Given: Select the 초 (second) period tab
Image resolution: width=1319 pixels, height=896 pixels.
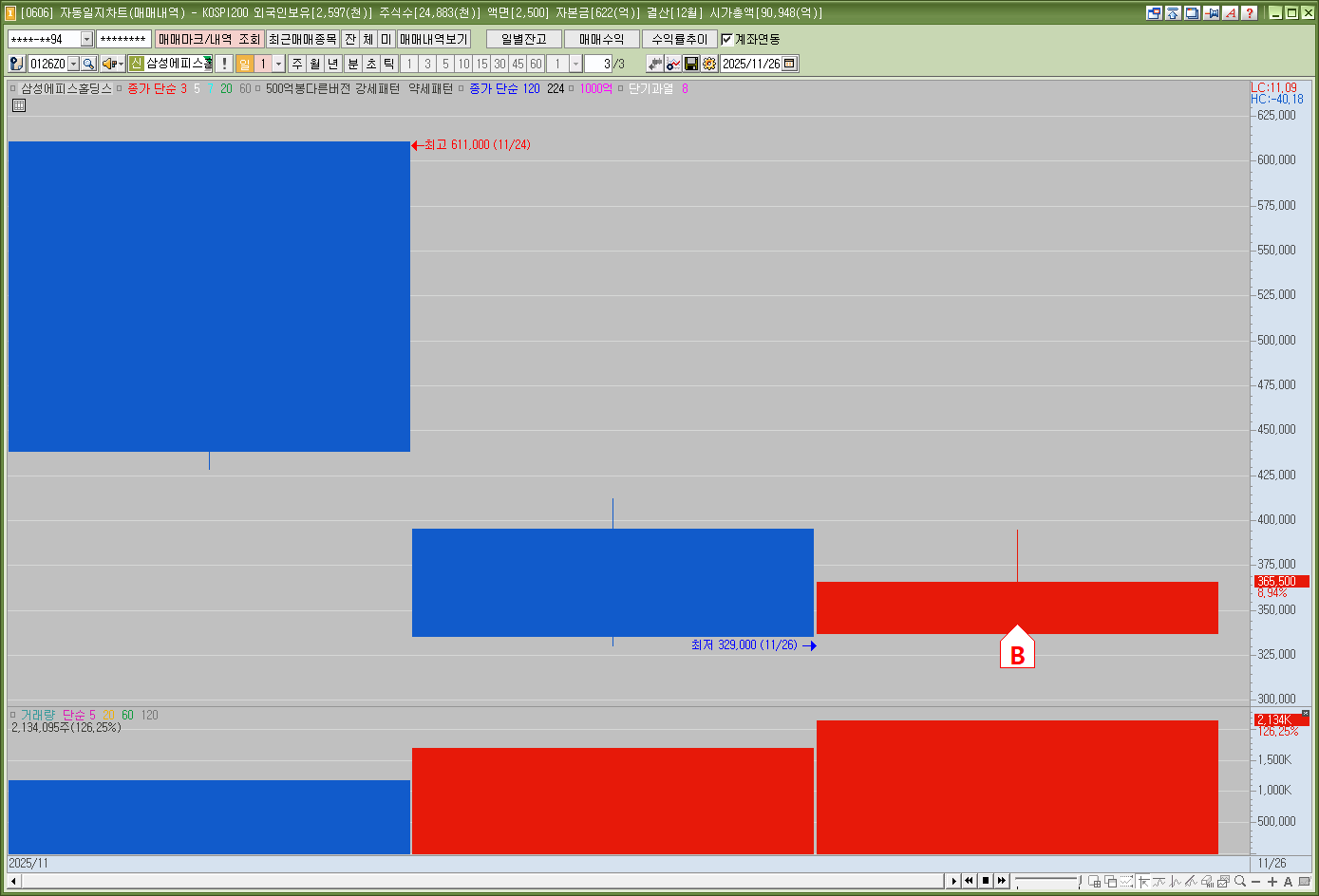Looking at the screenshot, I should (371, 64).
